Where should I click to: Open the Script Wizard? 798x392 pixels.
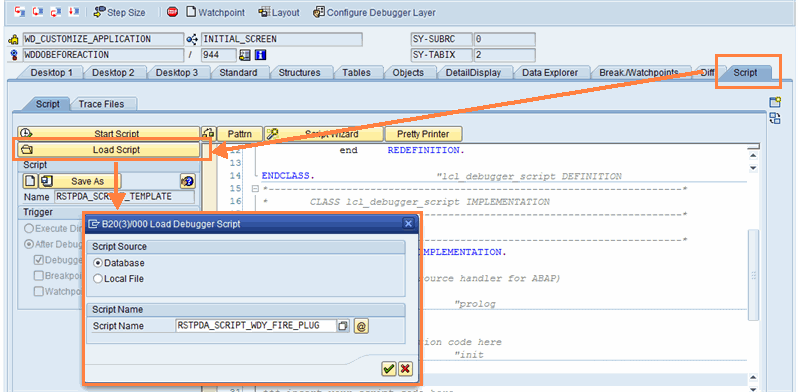(324, 134)
